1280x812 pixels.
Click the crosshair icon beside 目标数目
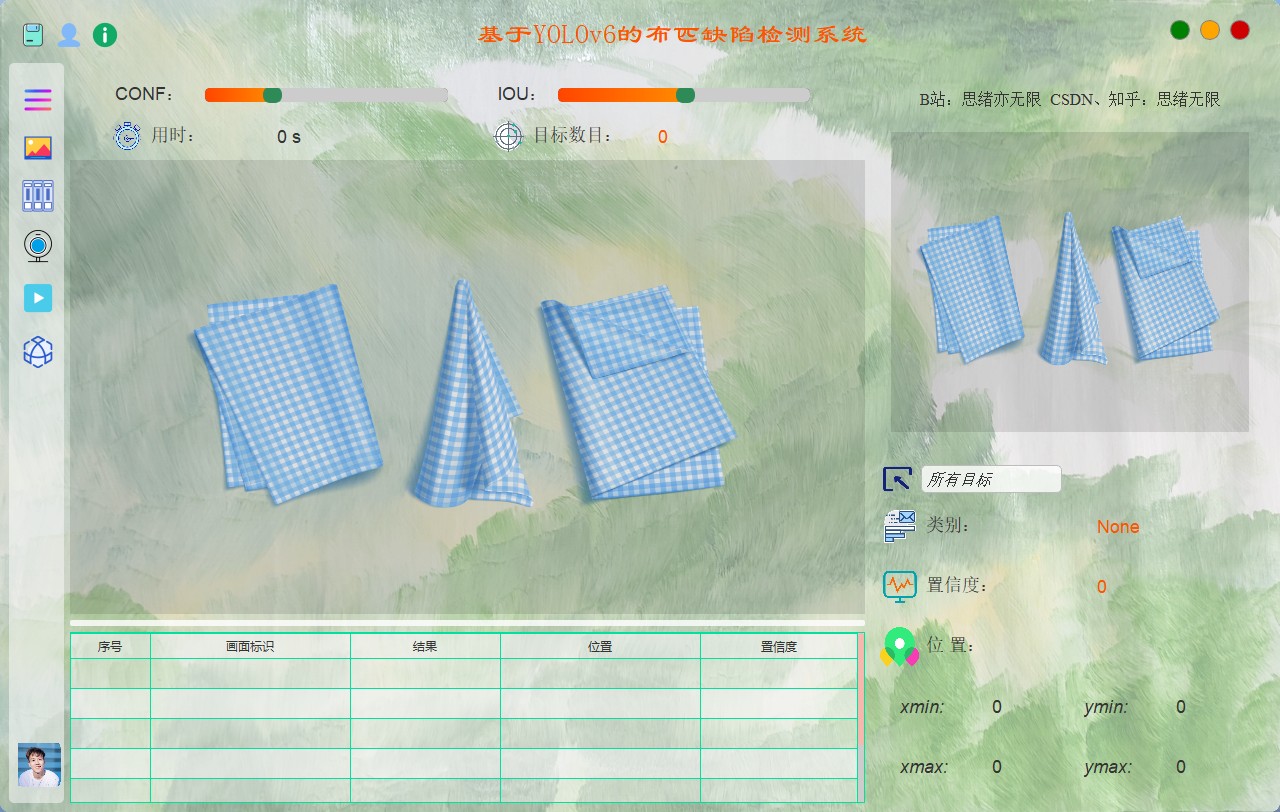pos(509,136)
